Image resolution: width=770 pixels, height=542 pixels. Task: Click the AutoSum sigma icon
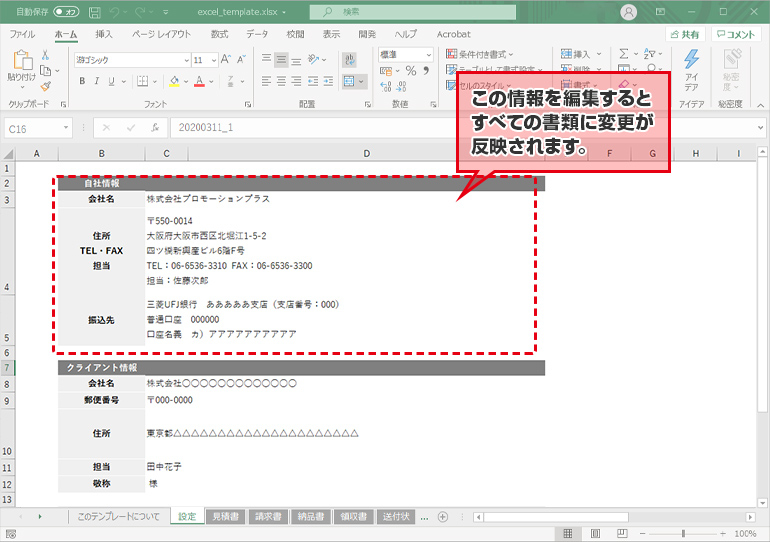pos(624,54)
